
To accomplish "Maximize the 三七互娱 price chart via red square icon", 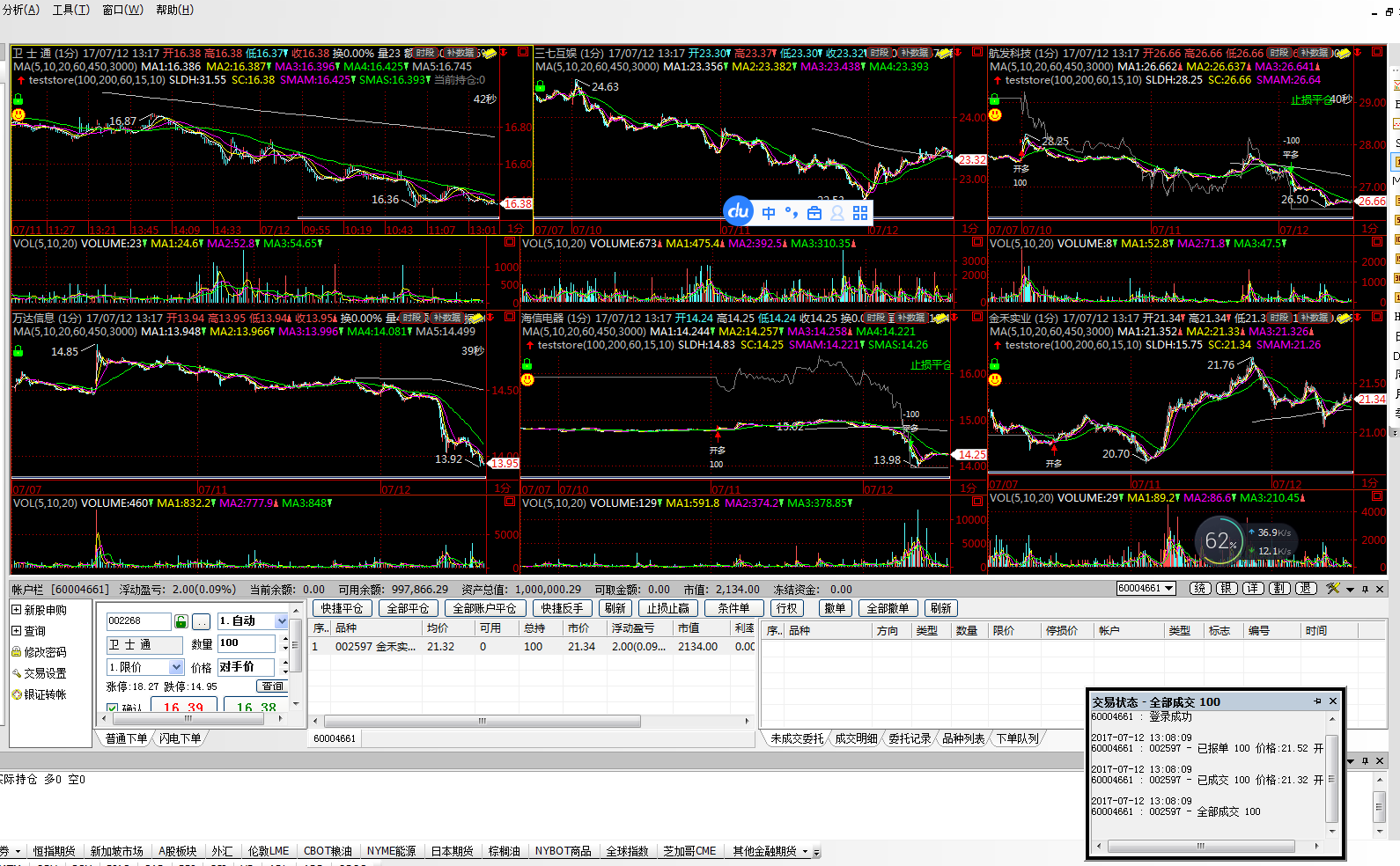I will tap(976, 52).
